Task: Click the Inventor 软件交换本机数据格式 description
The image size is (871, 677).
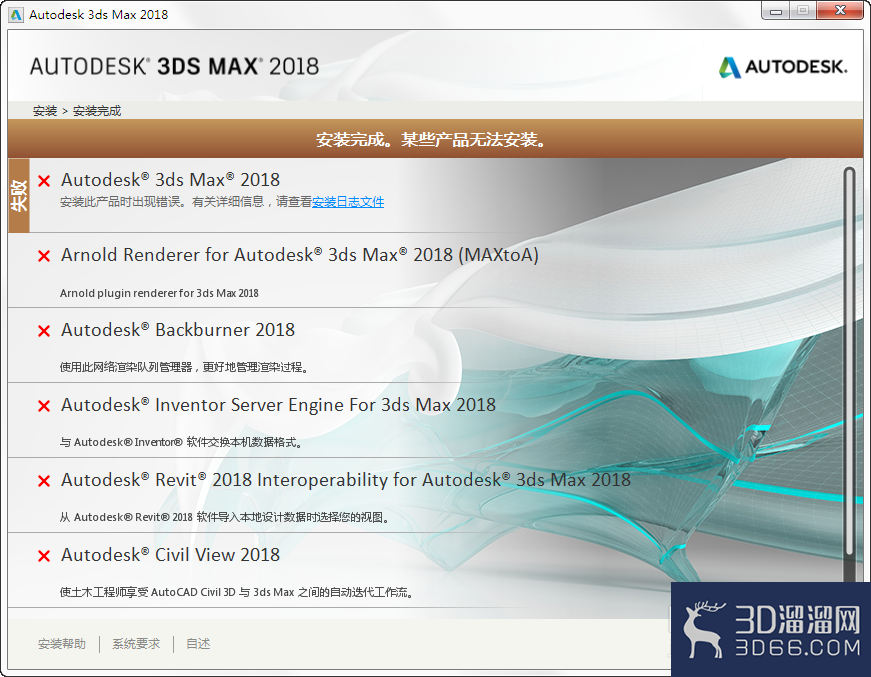Action: pyautogui.click(x=181, y=442)
